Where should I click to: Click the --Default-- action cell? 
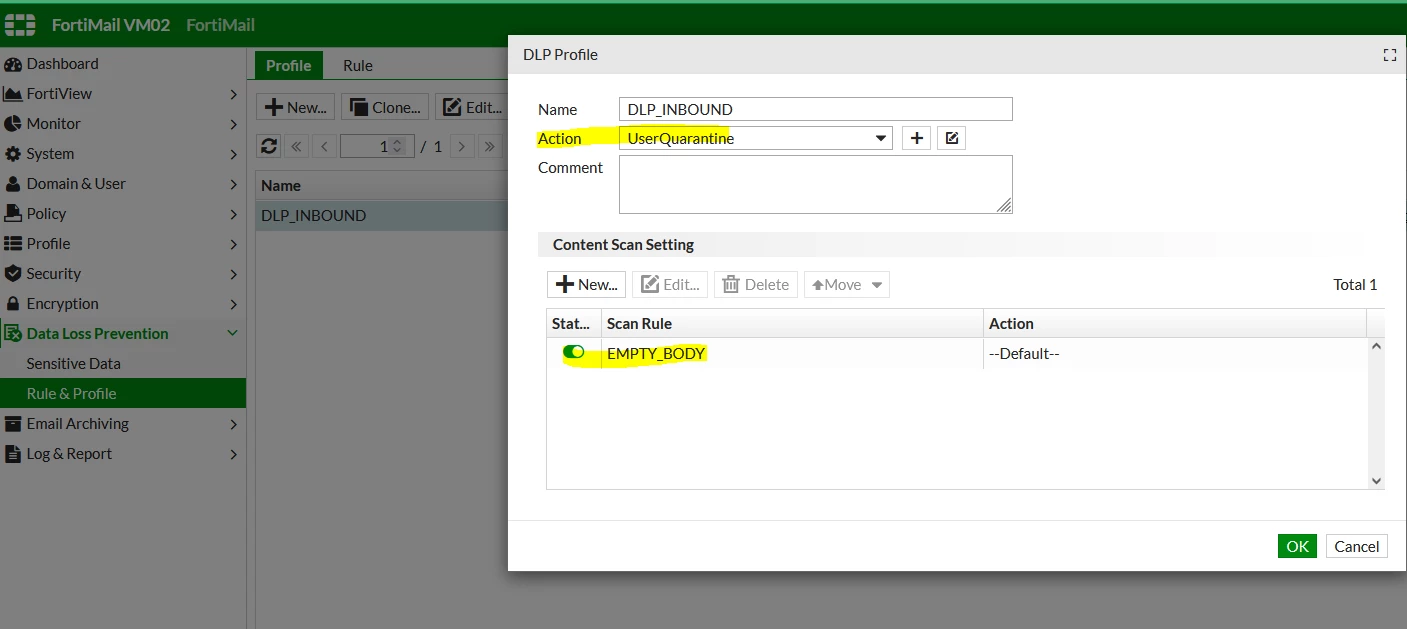[1024, 353]
